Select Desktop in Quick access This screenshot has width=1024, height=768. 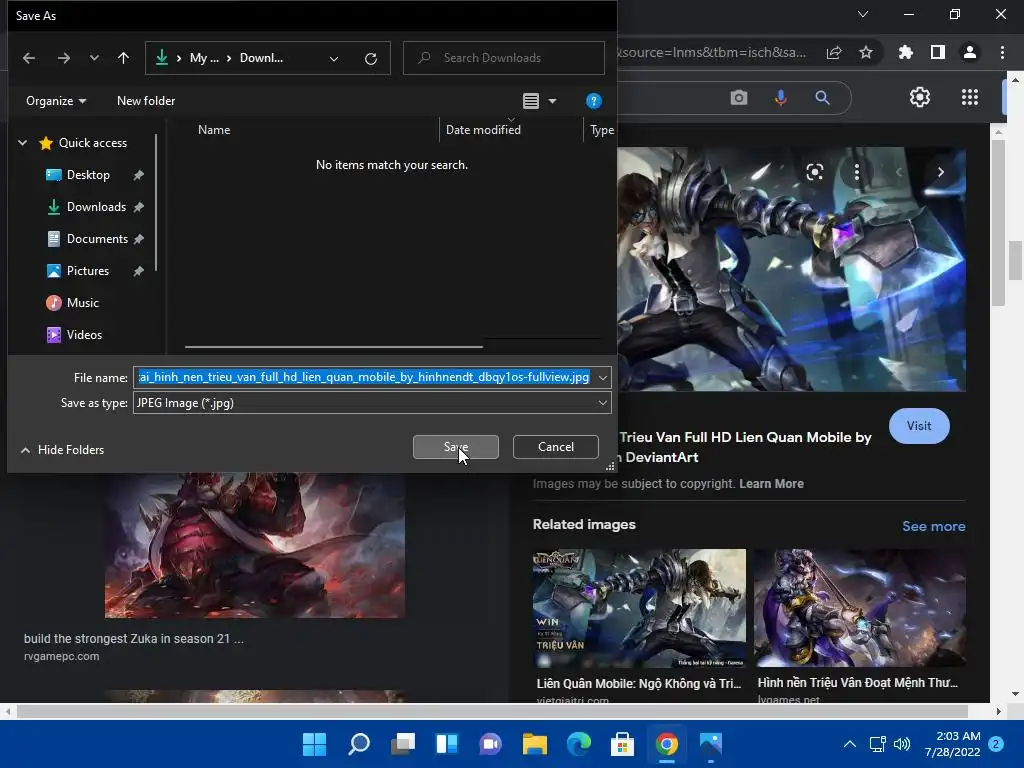pyautogui.click(x=88, y=175)
